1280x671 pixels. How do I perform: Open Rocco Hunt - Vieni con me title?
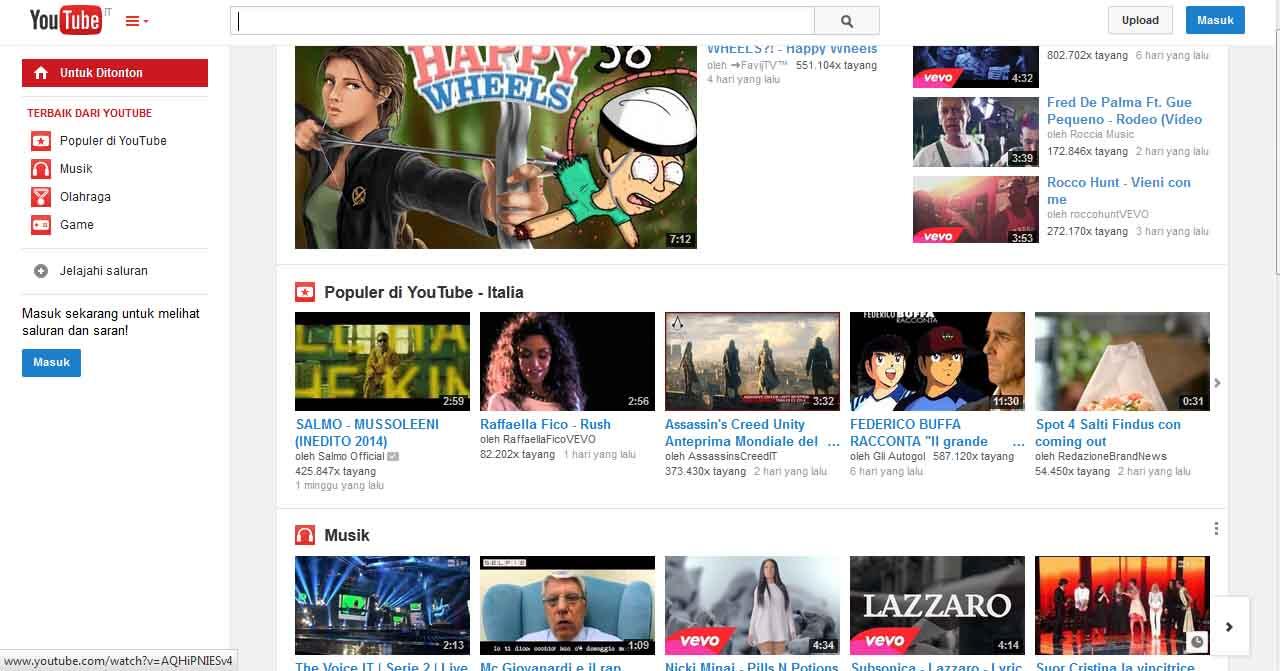pos(1119,190)
